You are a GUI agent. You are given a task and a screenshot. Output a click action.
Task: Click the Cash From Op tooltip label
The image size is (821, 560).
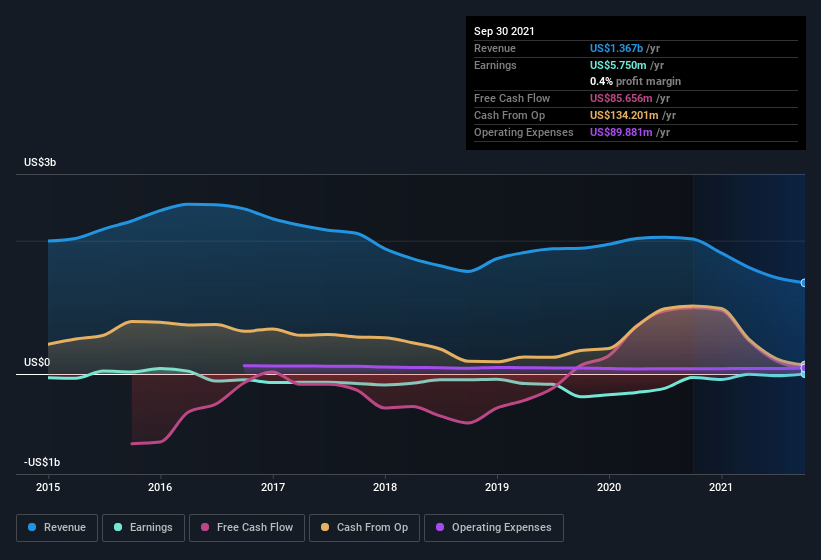click(x=509, y=115)
